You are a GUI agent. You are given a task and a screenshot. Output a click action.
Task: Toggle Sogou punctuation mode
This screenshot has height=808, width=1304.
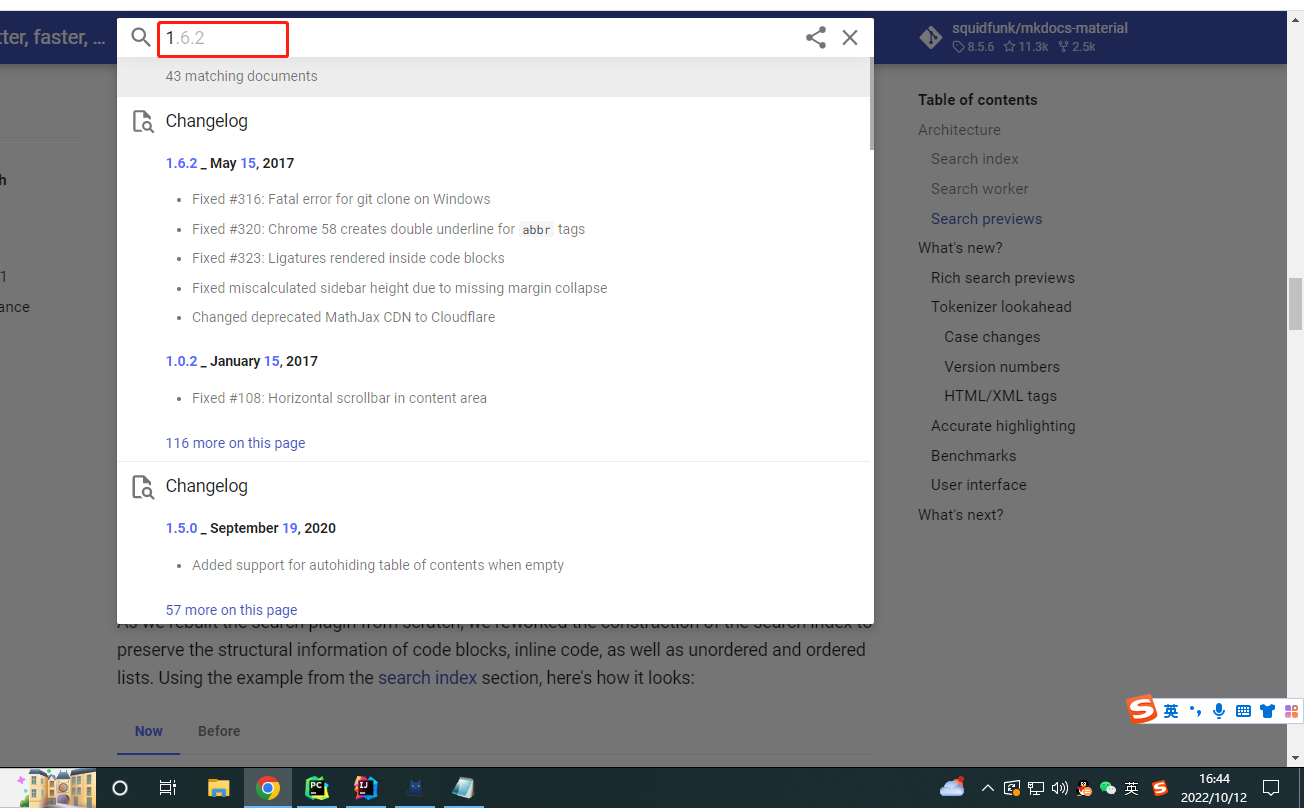tap(1195, 711)
